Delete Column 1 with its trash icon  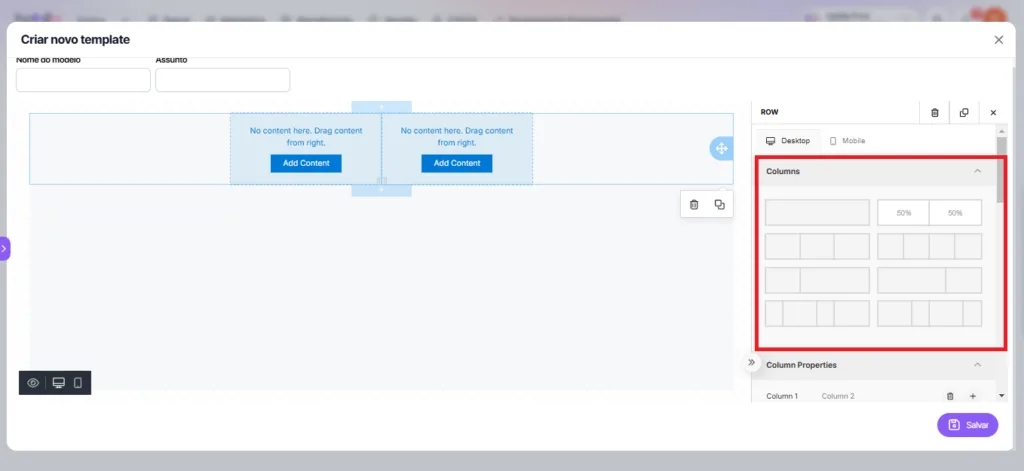(x=950, y=396)
